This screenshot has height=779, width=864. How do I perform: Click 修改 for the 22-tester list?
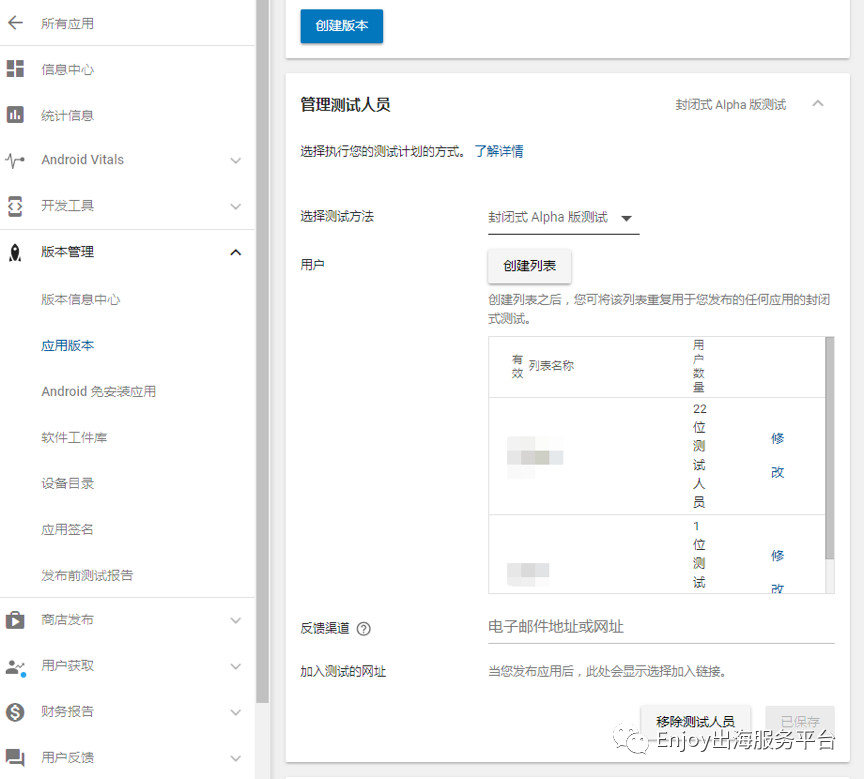coord(778,455)
